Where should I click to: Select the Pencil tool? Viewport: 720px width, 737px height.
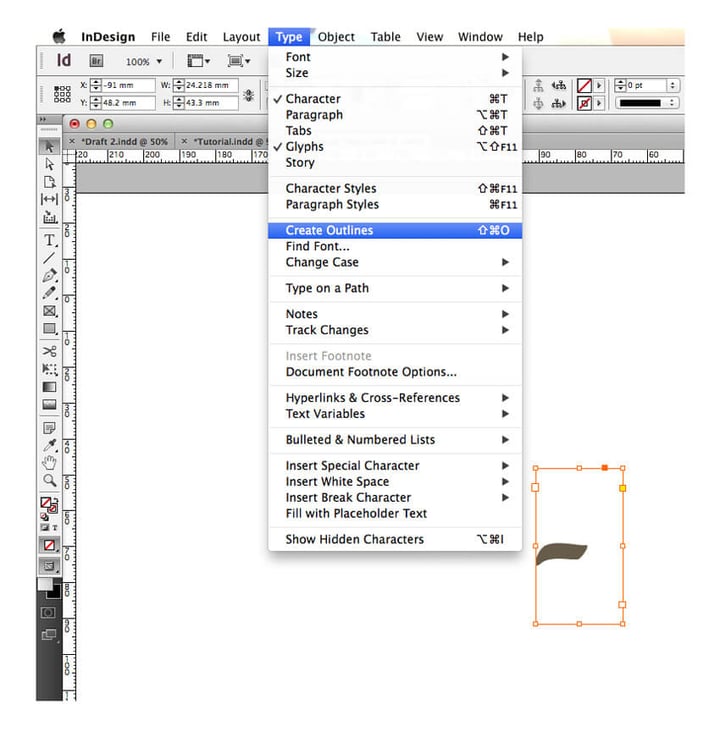(x=49, y=293)
